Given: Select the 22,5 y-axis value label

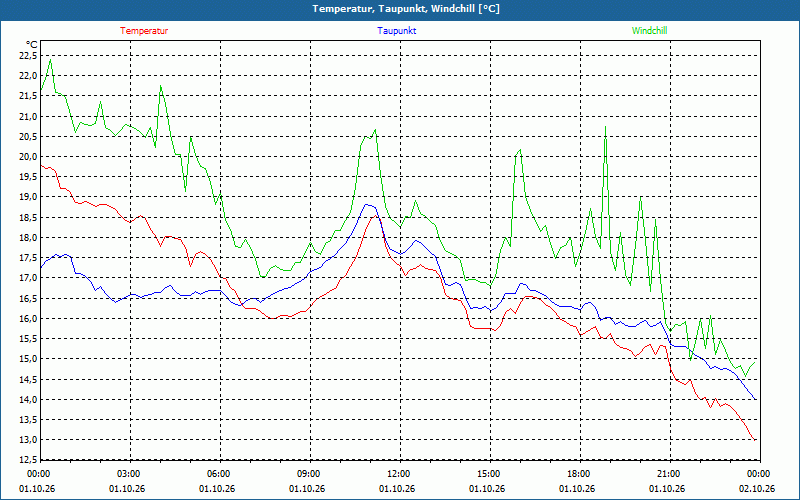Looking at the screenshot, I should (28, 56).
